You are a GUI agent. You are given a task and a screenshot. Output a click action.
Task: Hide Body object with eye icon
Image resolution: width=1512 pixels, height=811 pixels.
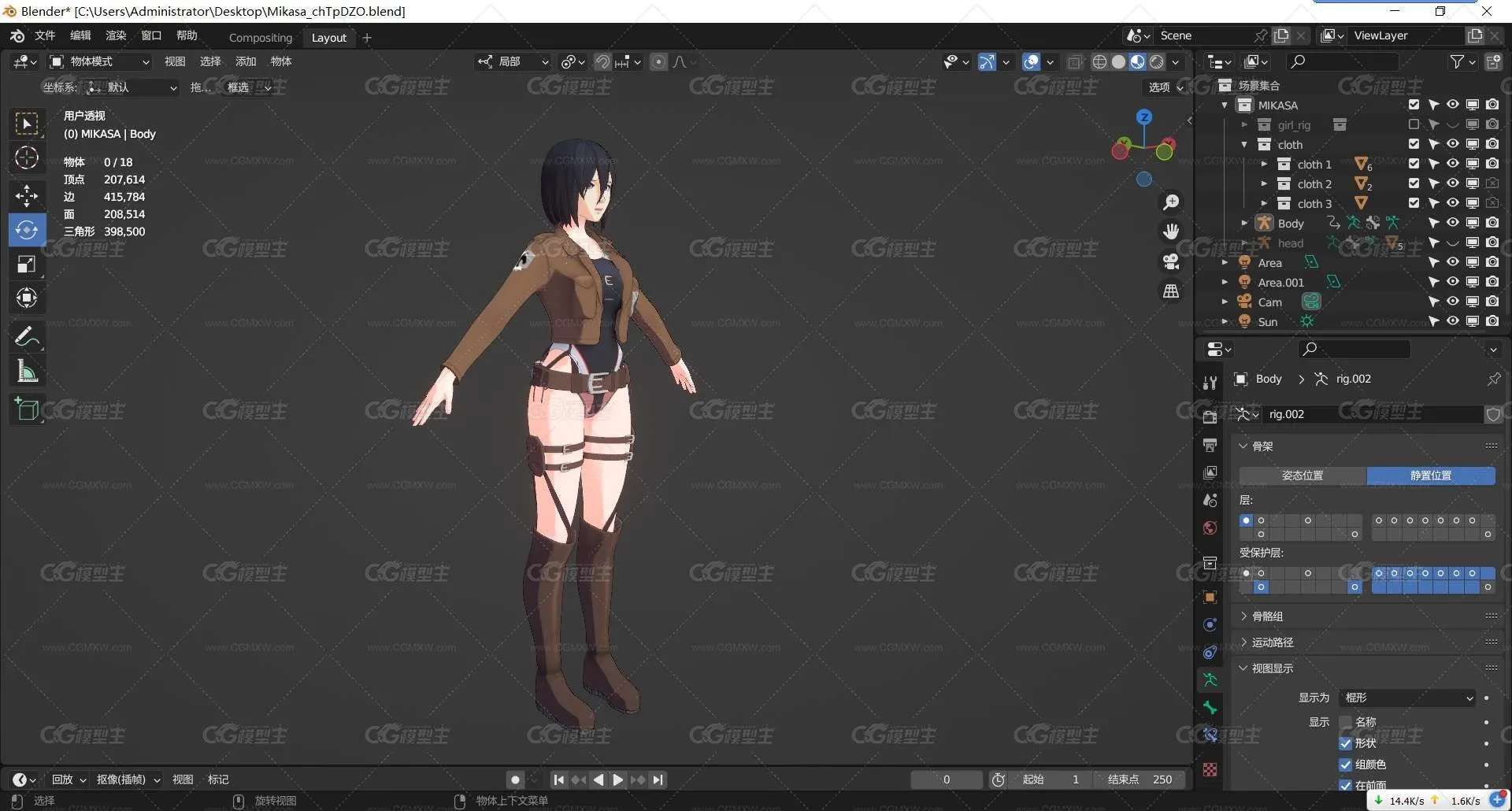pos(1453,223)
